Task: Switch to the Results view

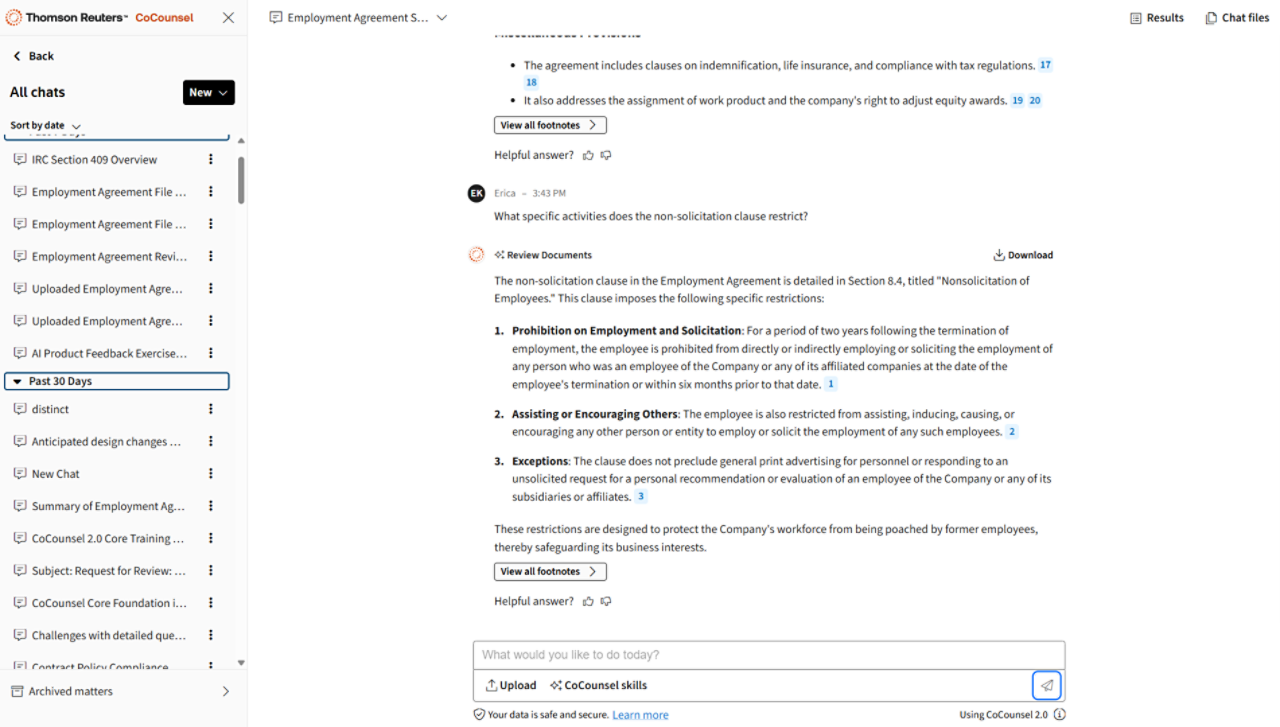Action: [x=1156, y=18]
